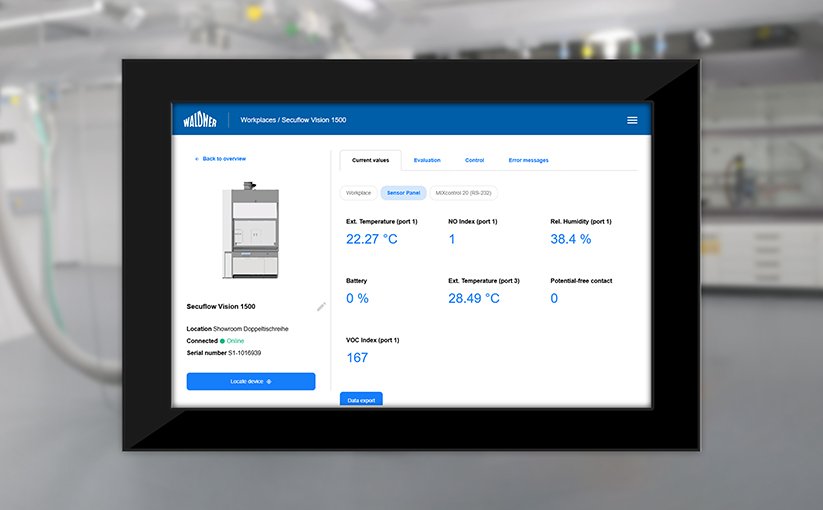This screenshot has width=823, height=510.
Task: Click the VOC Index (port 1) label
Action: 373,340
